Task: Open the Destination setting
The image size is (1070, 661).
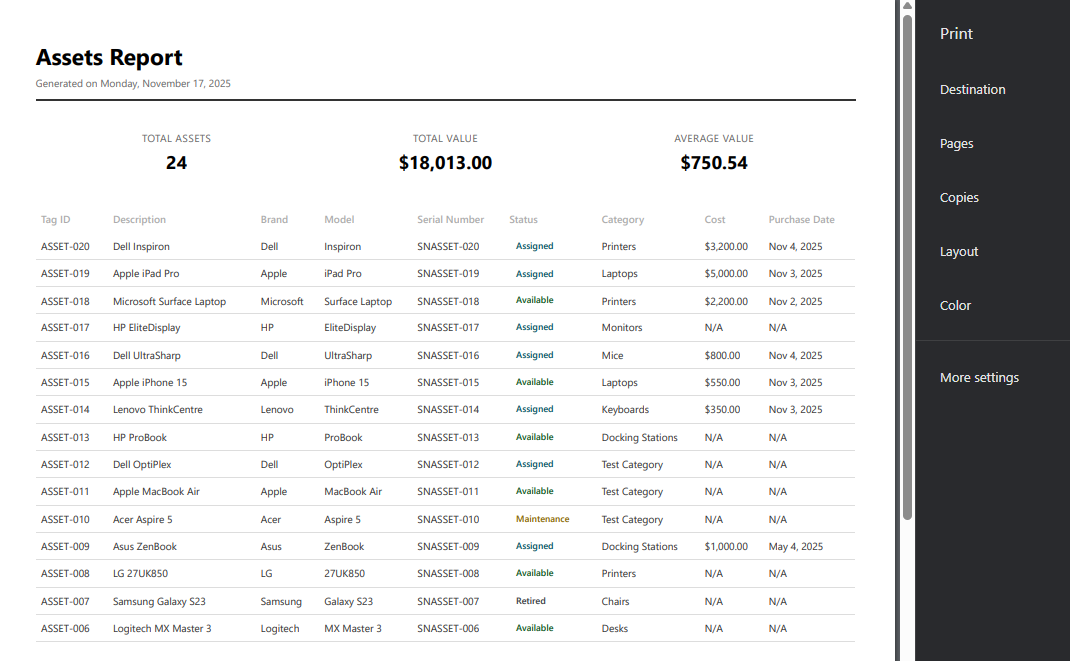Action: 972,89
